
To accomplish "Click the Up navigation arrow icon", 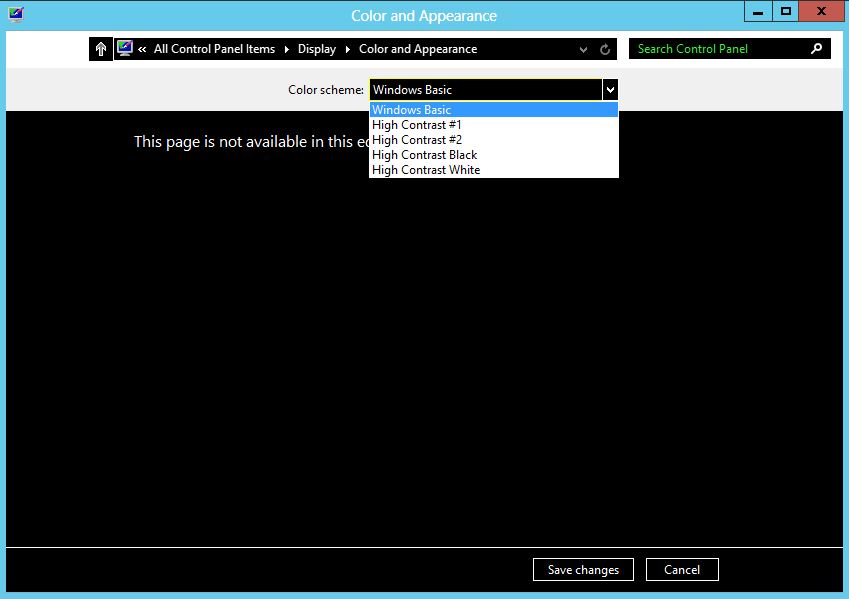I will (101, 49).
